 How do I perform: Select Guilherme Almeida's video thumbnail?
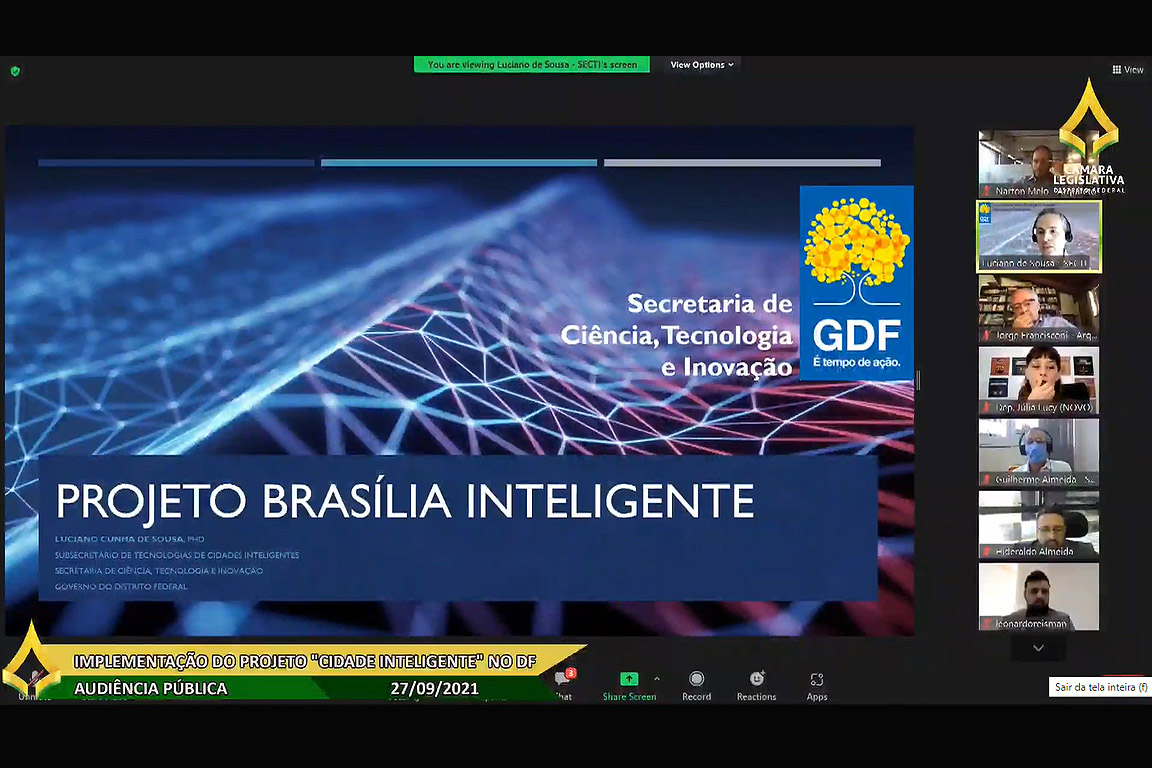[1039, 453]
